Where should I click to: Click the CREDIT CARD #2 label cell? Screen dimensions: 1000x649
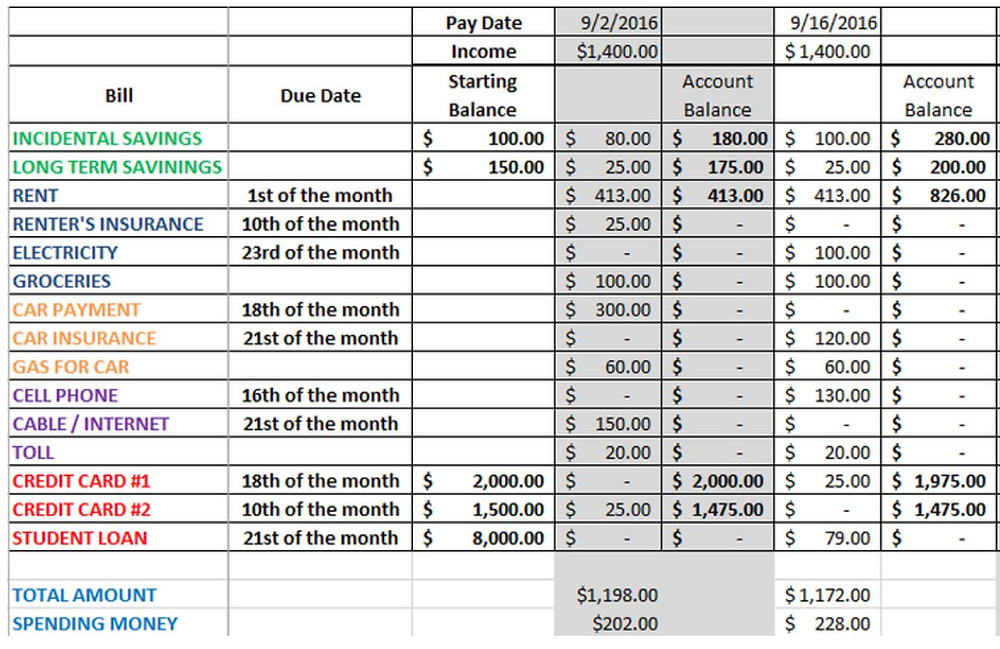[118, 509]
